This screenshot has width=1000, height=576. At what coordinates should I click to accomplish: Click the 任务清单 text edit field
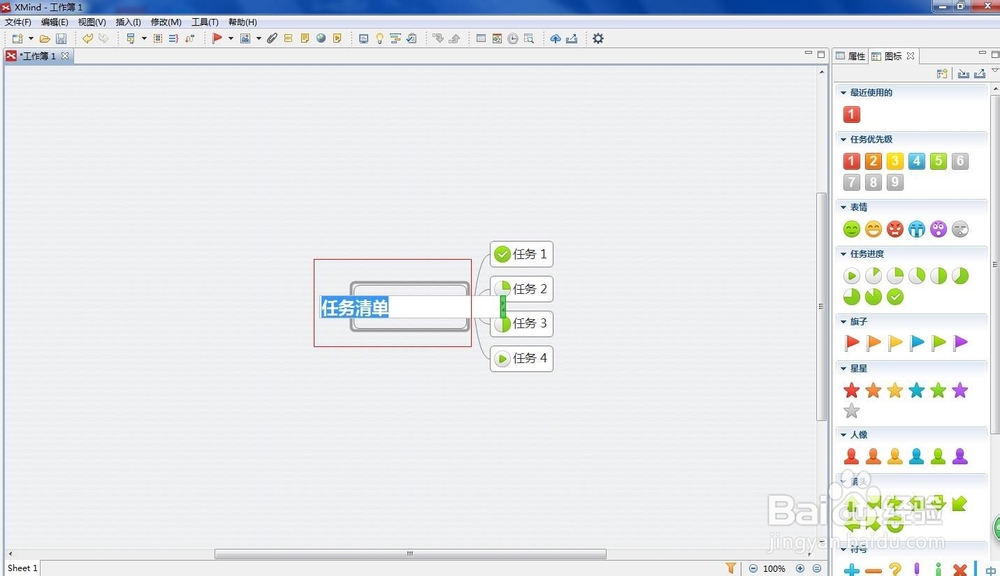click(409, 307)
